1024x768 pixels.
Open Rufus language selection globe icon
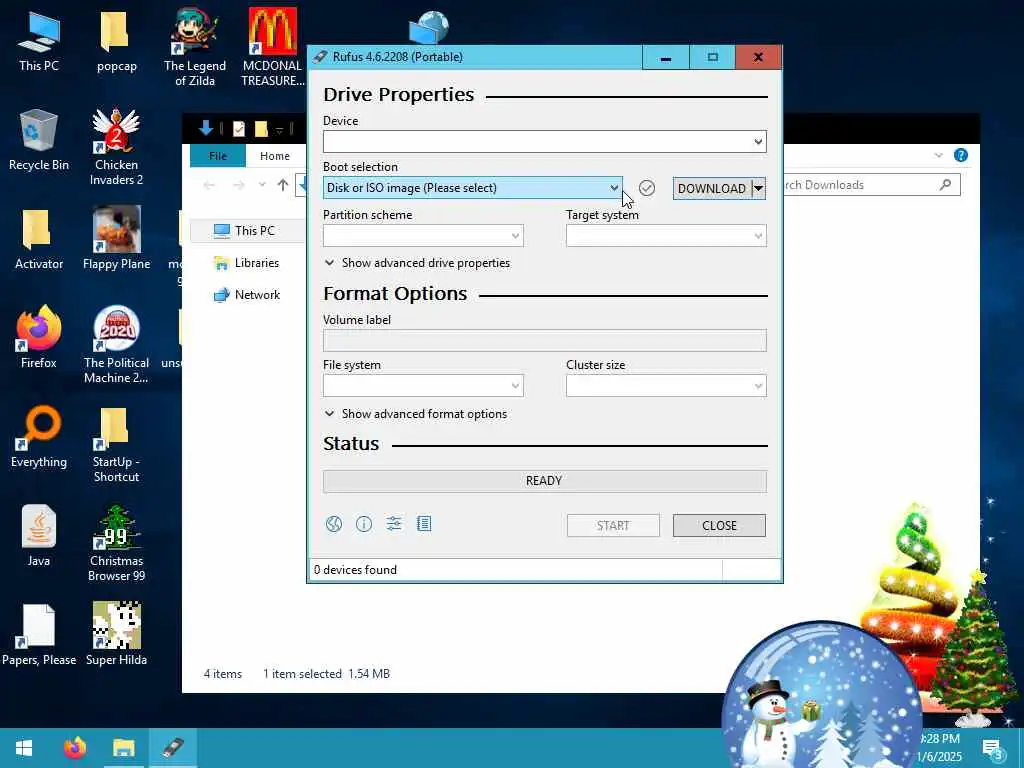point(334,524)
